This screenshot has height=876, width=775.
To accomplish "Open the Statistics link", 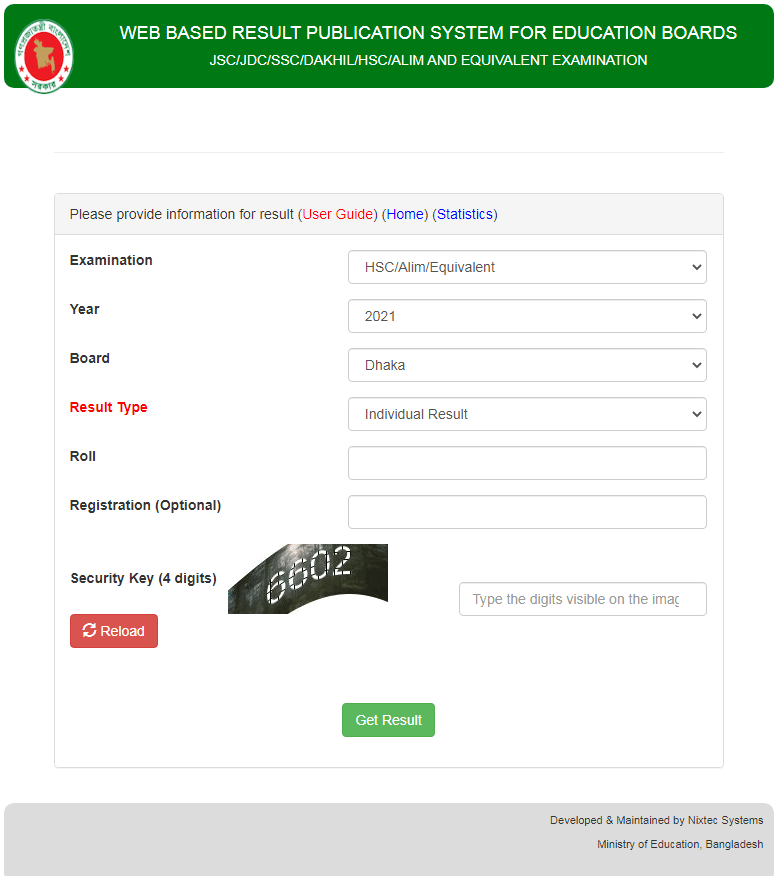I will pyautogui.click(x=465, y=215).
